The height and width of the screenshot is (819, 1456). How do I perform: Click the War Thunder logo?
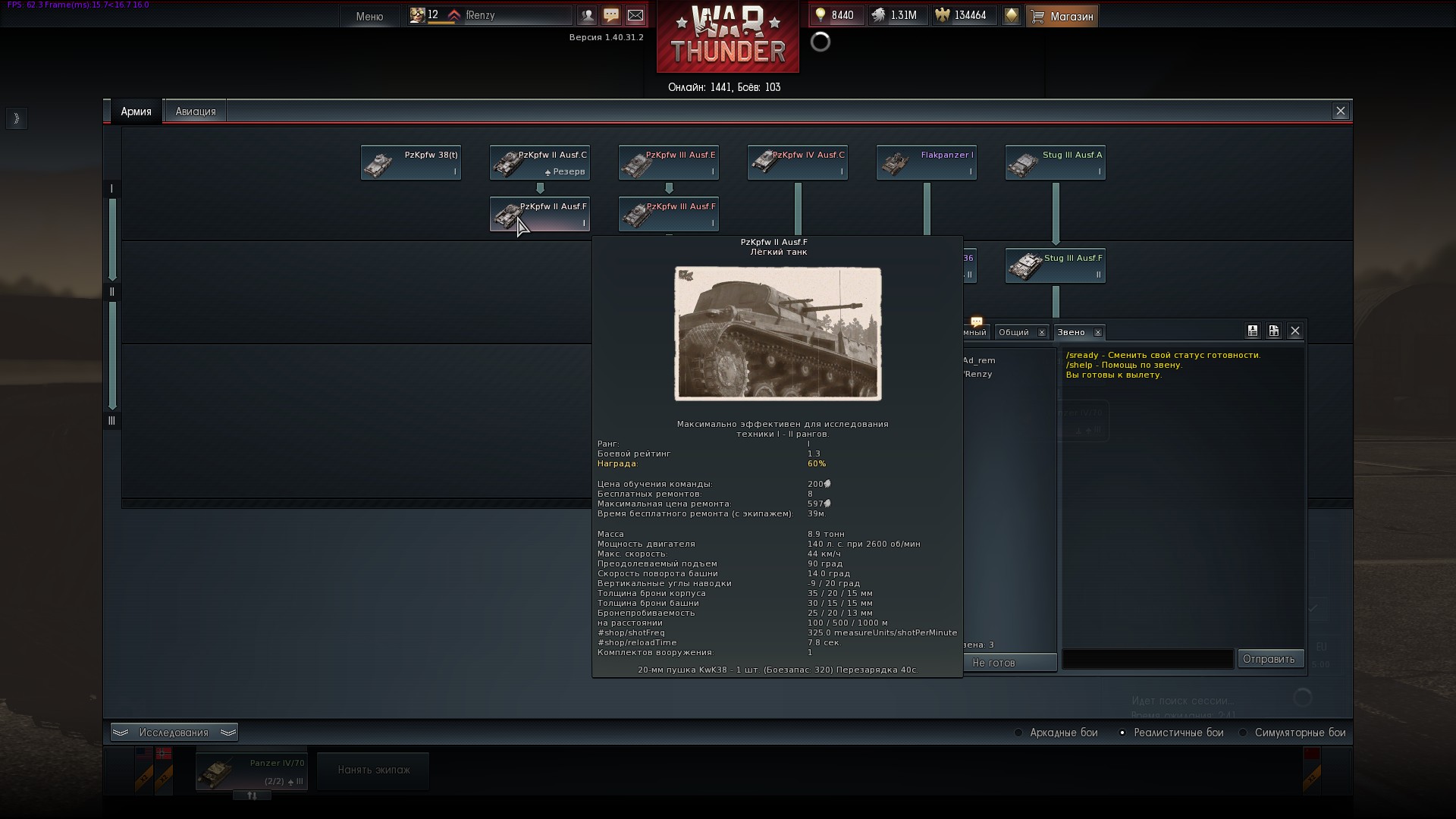[x=727, y=36]
